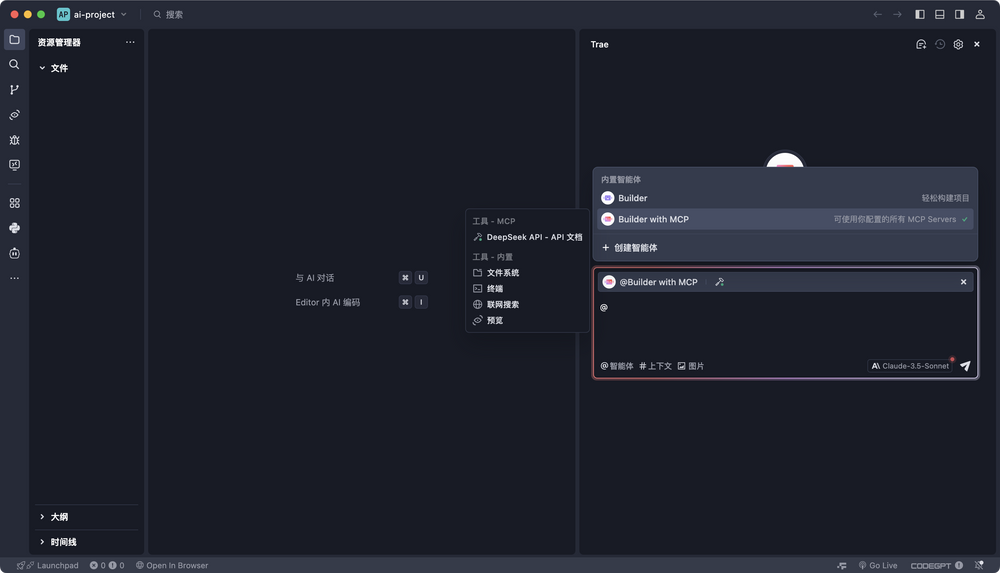Expand the 时间线 timeline section

tap(63, 542)
